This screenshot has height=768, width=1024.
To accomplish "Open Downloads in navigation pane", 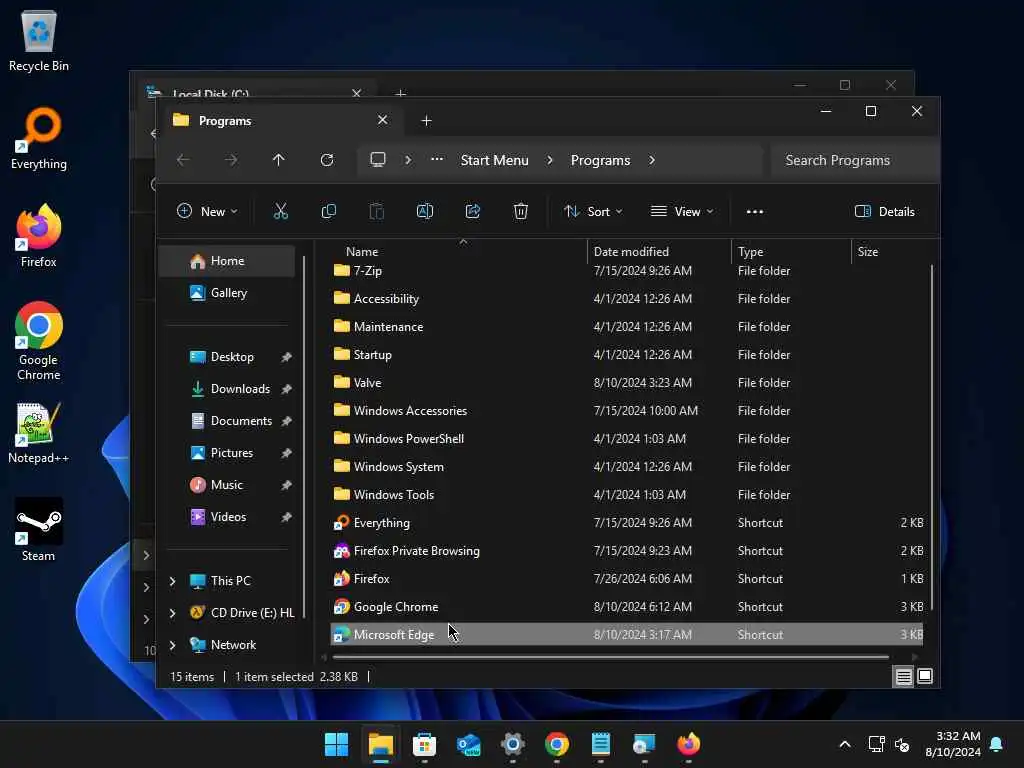I will coord(240,389).
